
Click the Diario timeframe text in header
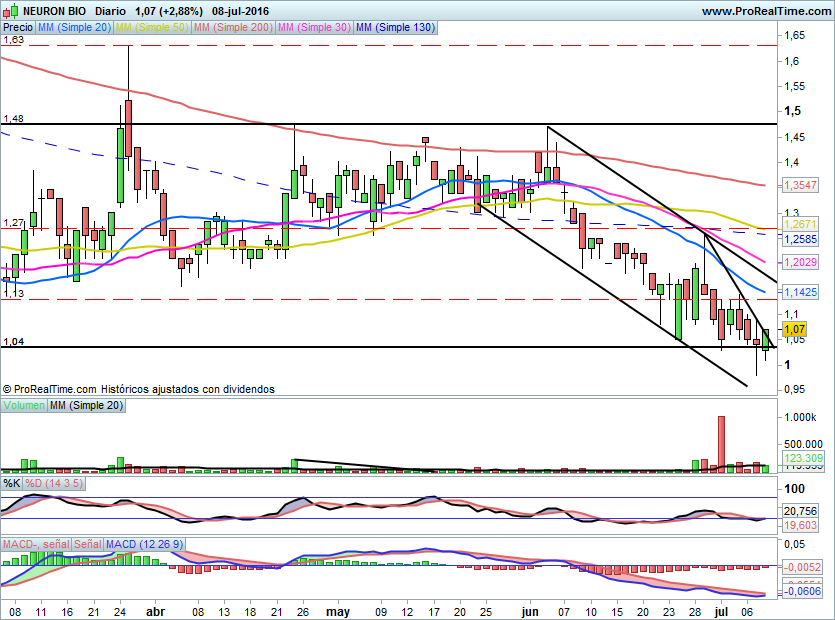tap(110, 11)
